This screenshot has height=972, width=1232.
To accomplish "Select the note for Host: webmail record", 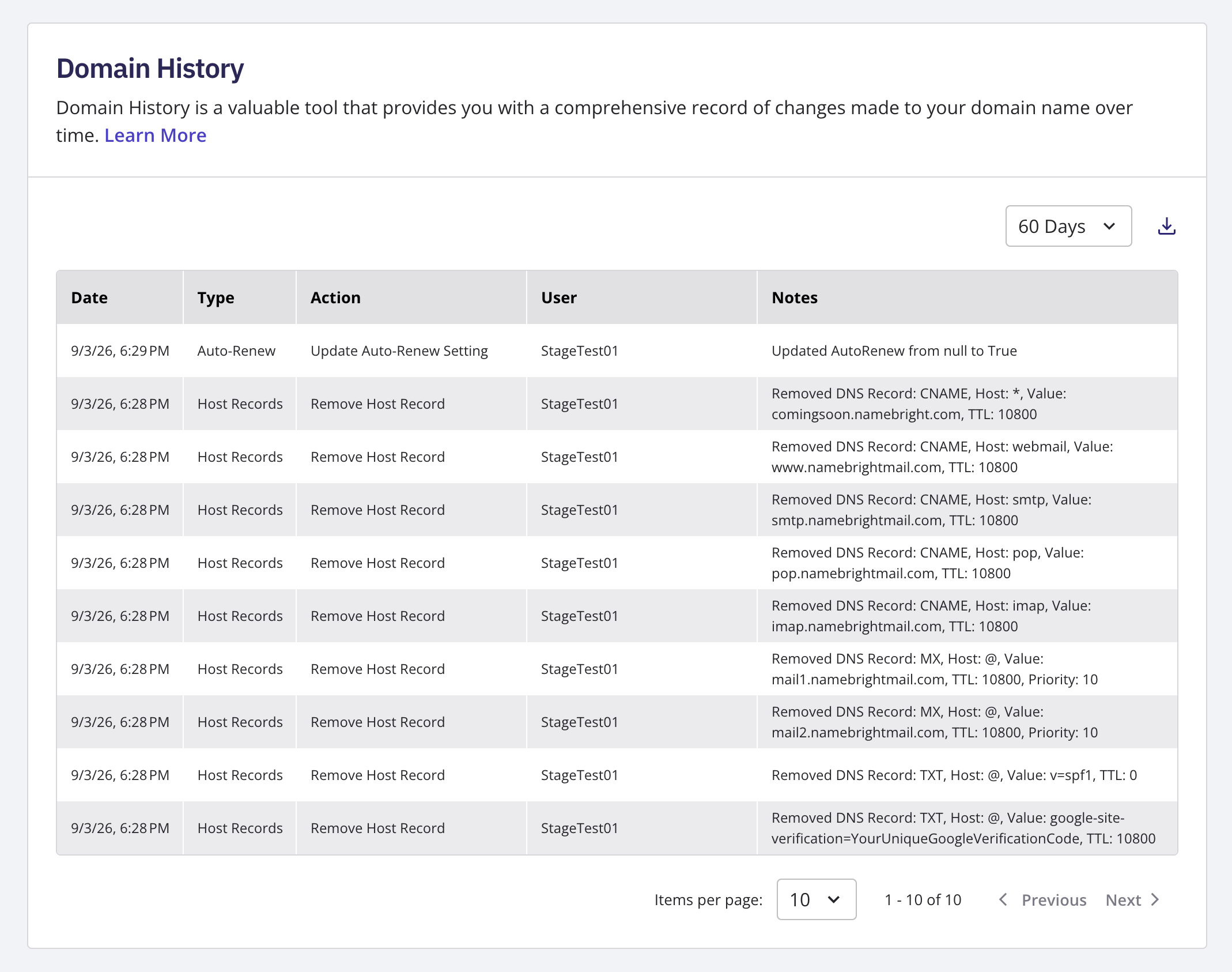I will 942,457.
